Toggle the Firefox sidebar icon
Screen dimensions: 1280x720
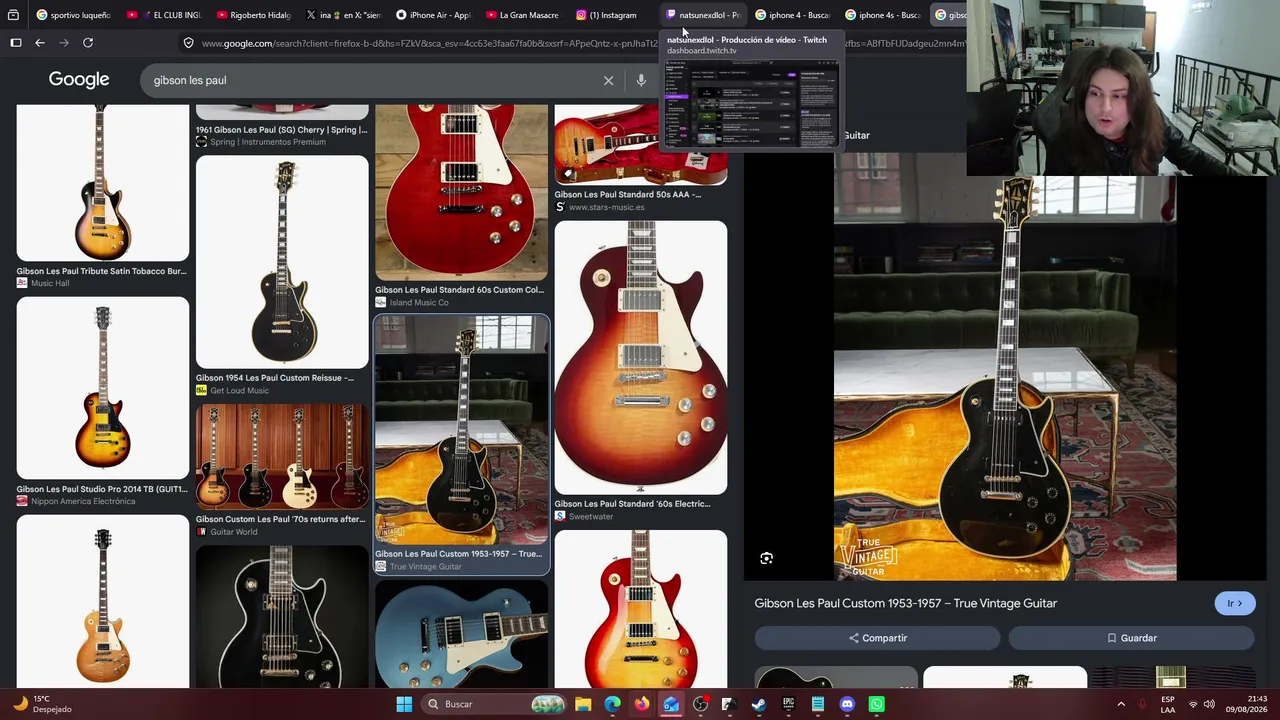pyautogui.click(x=16, y=43)
